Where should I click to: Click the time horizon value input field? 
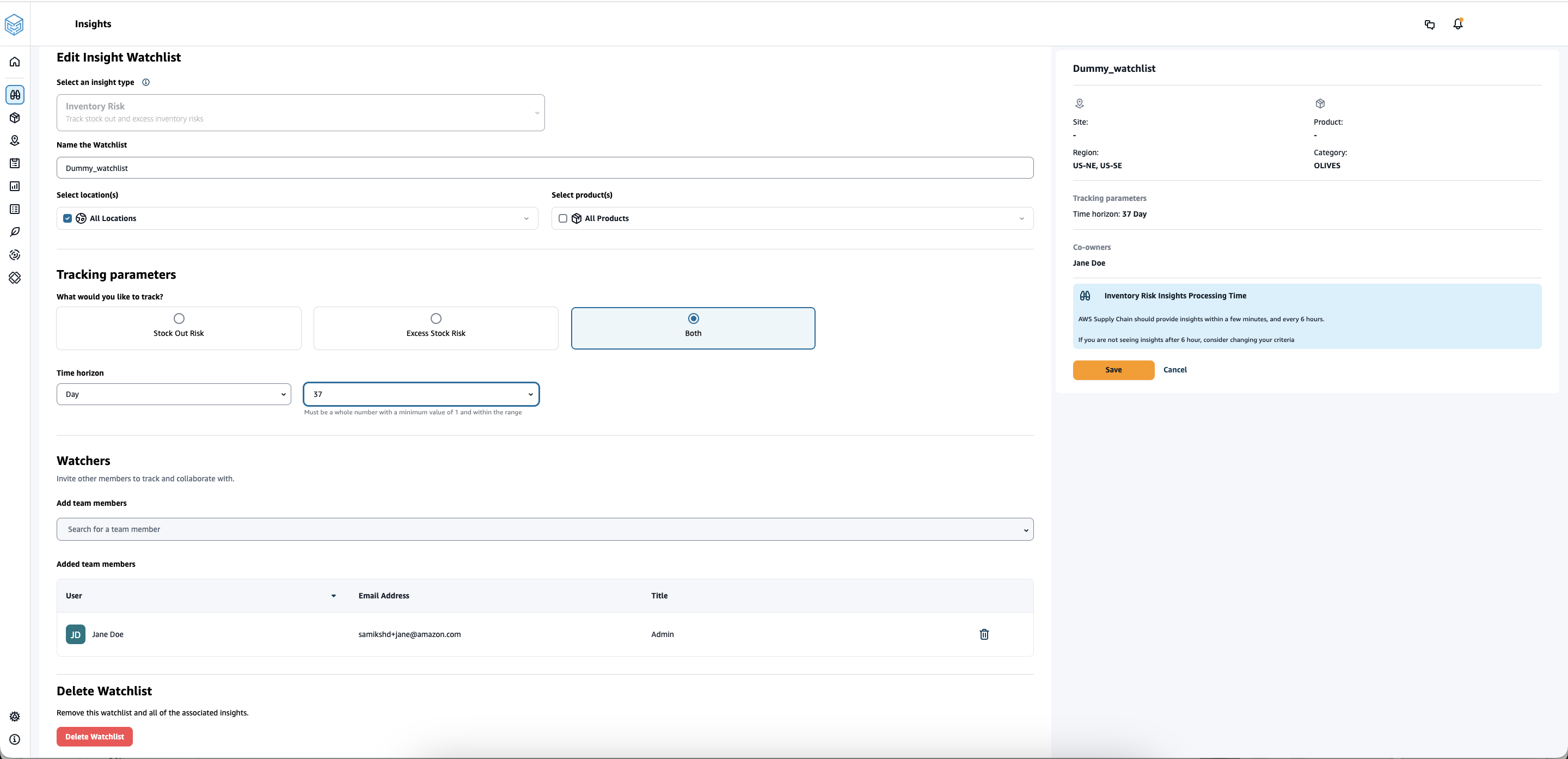tap(421, 394)
